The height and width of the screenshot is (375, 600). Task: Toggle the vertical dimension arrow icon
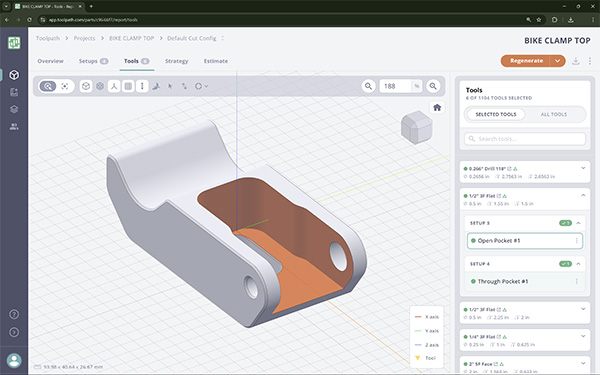pyautogui.click(x=142, y=86)
